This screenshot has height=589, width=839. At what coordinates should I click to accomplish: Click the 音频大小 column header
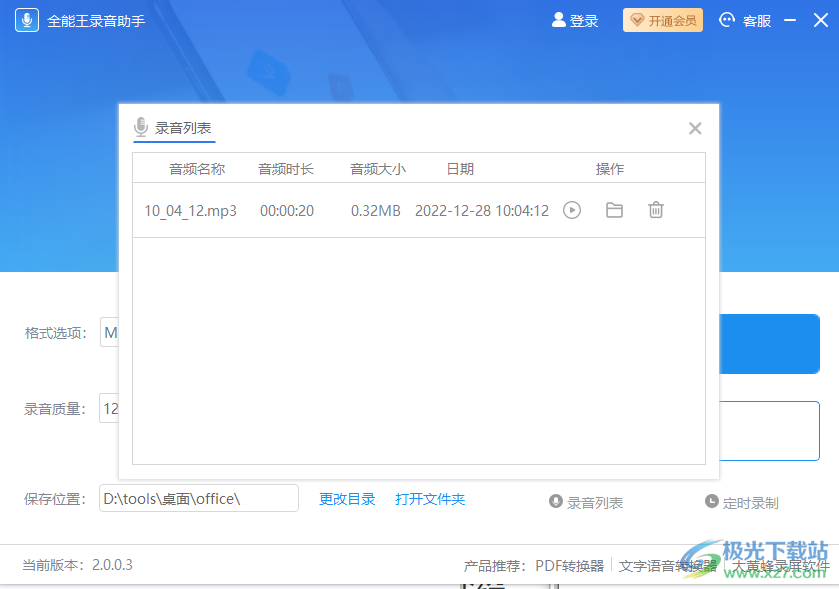coord(378,169)
